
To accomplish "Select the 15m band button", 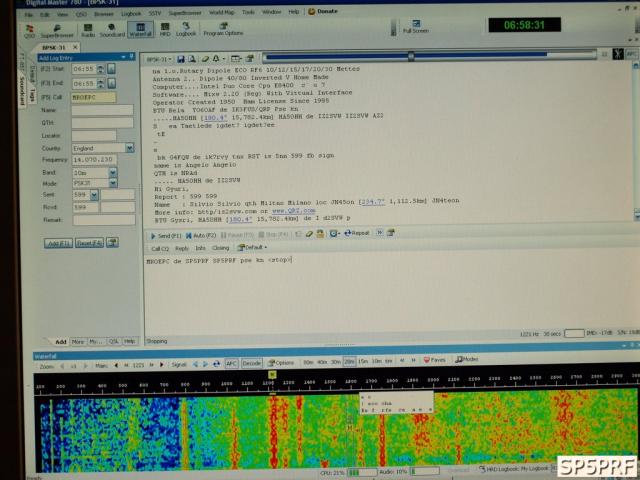I will coord(362,361).
